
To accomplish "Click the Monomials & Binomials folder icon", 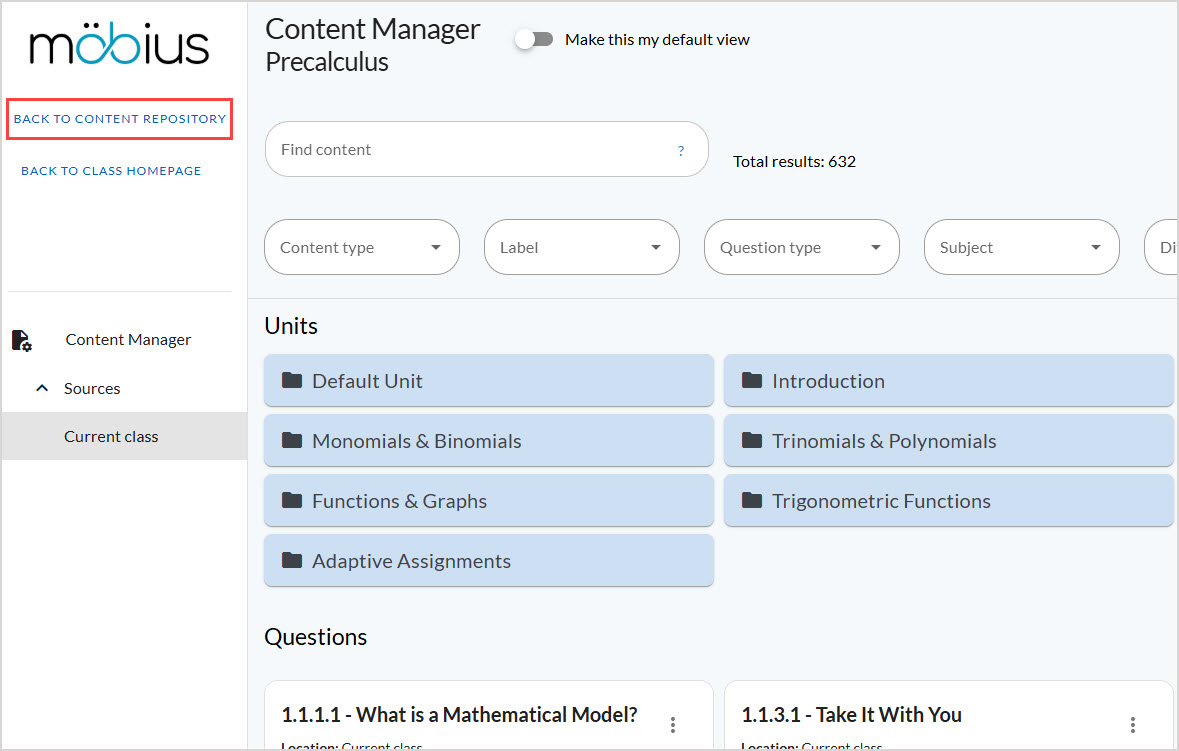I will 291,441.
